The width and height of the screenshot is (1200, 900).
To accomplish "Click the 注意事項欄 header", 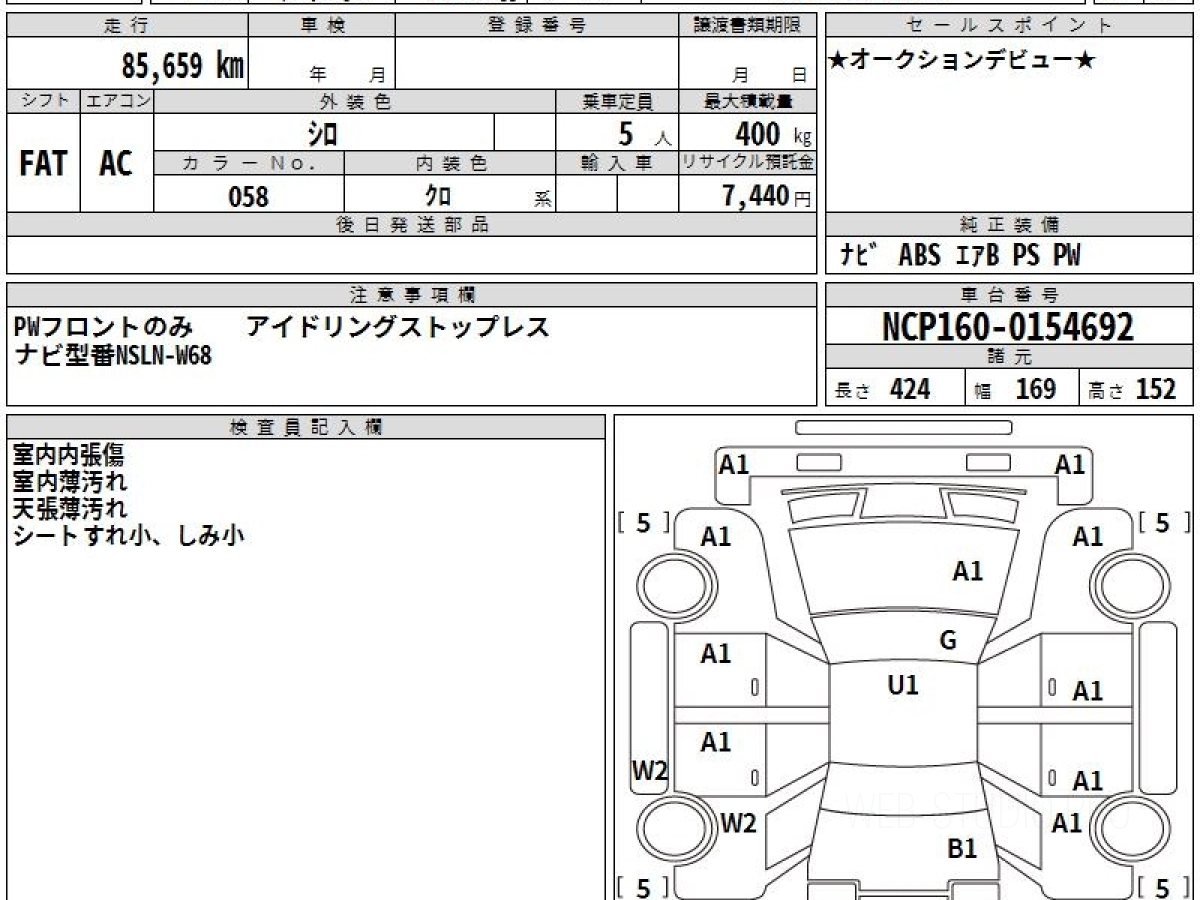I will [x=411, y=295].
